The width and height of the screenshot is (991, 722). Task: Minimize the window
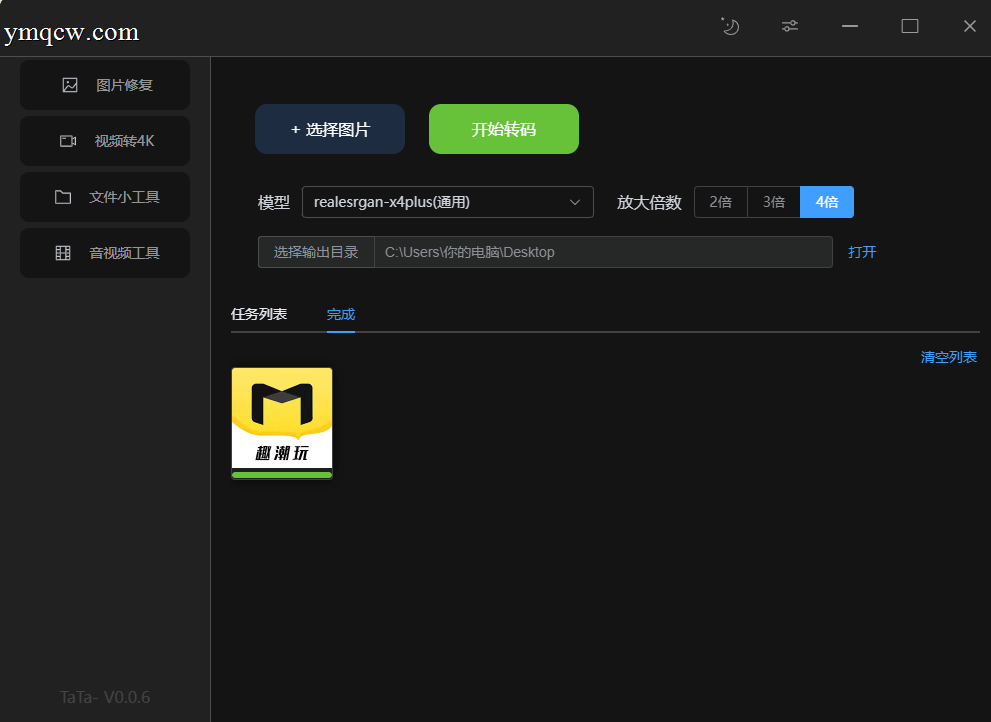[x=849, y=26]
